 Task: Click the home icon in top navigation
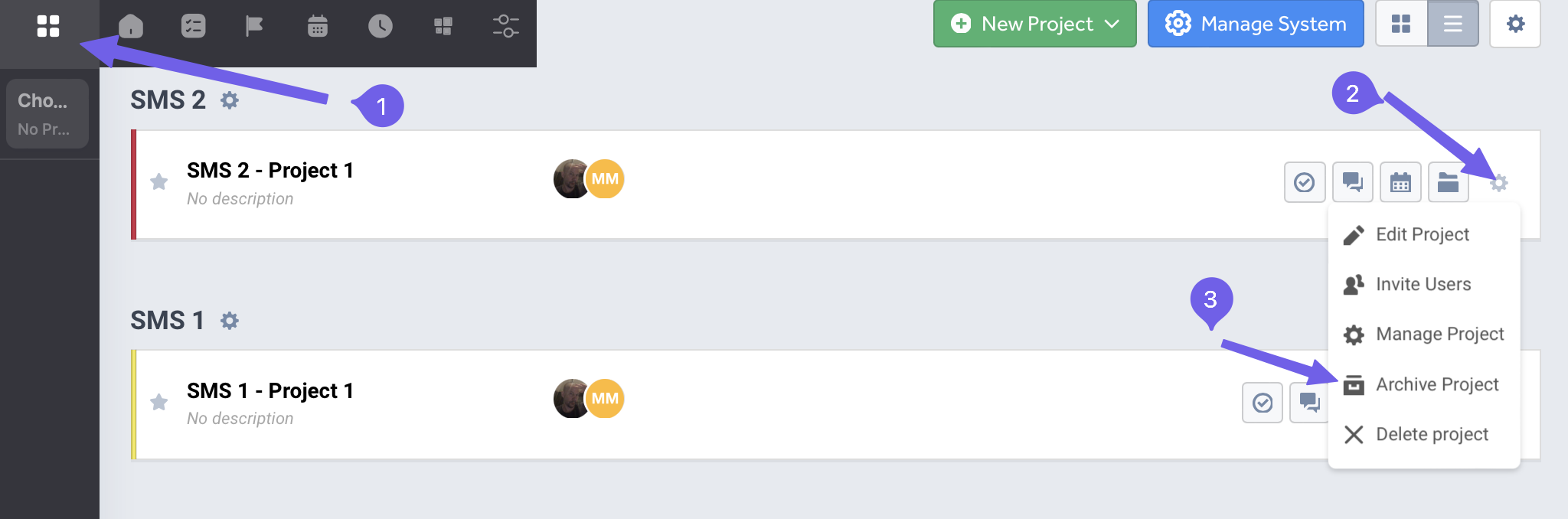tap(131, 26)
